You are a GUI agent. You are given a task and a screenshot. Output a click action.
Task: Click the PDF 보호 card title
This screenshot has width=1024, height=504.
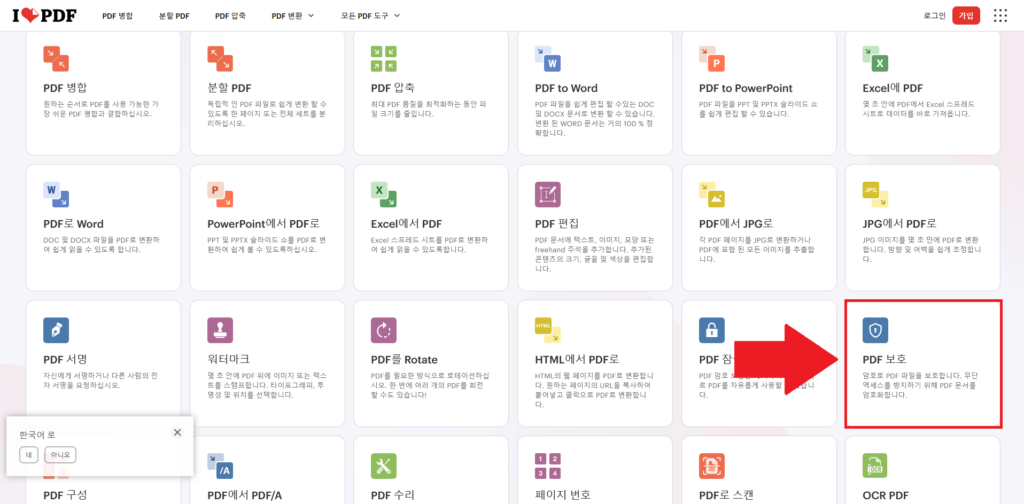(x=884, y=360)
